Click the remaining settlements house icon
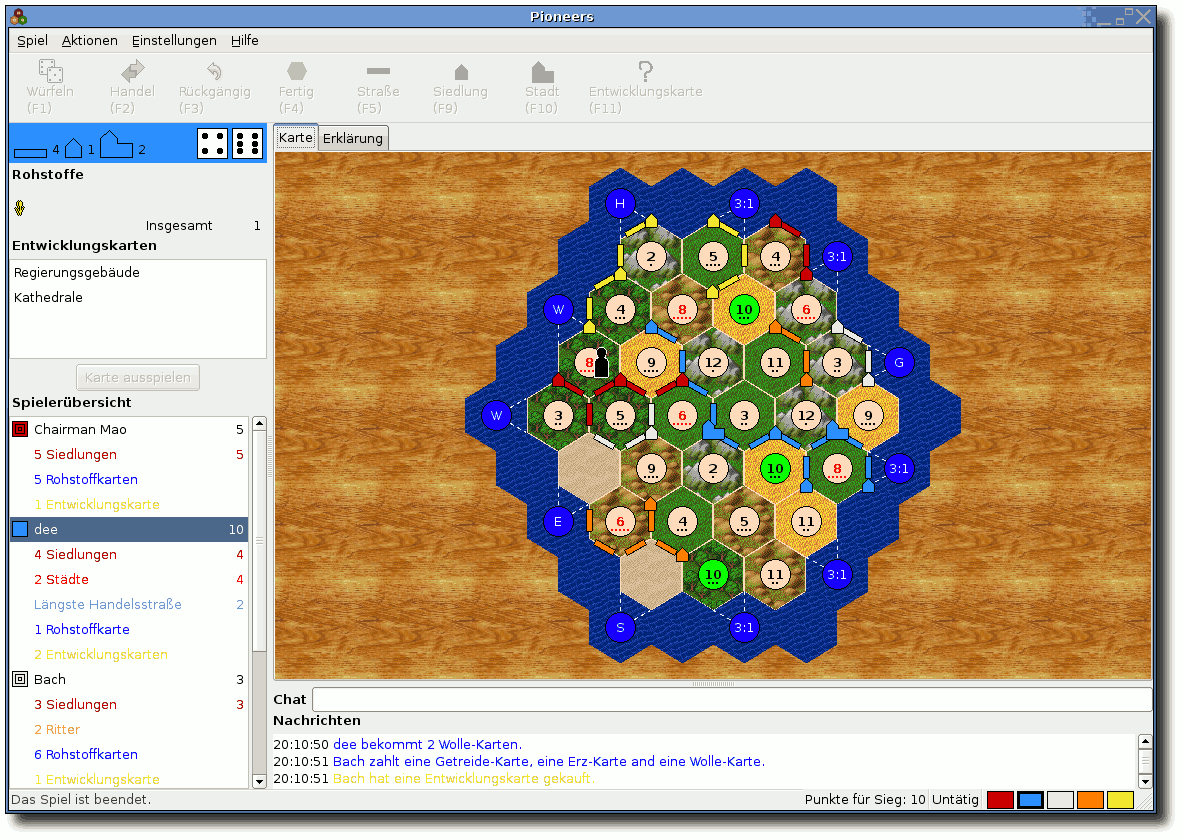The width and height of the screenshot is (1182, 839). (74, 148)
